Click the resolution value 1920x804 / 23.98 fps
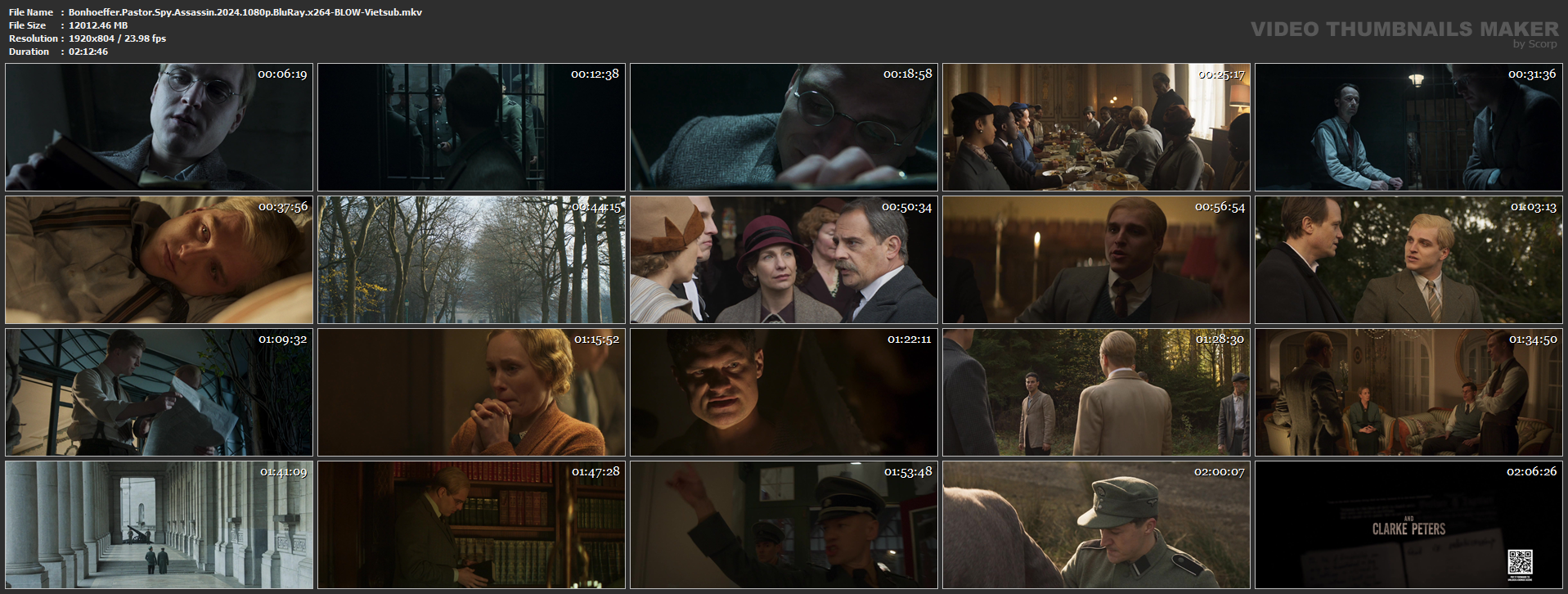Screen dimensions: 1568x594 [x=117, y=38]
